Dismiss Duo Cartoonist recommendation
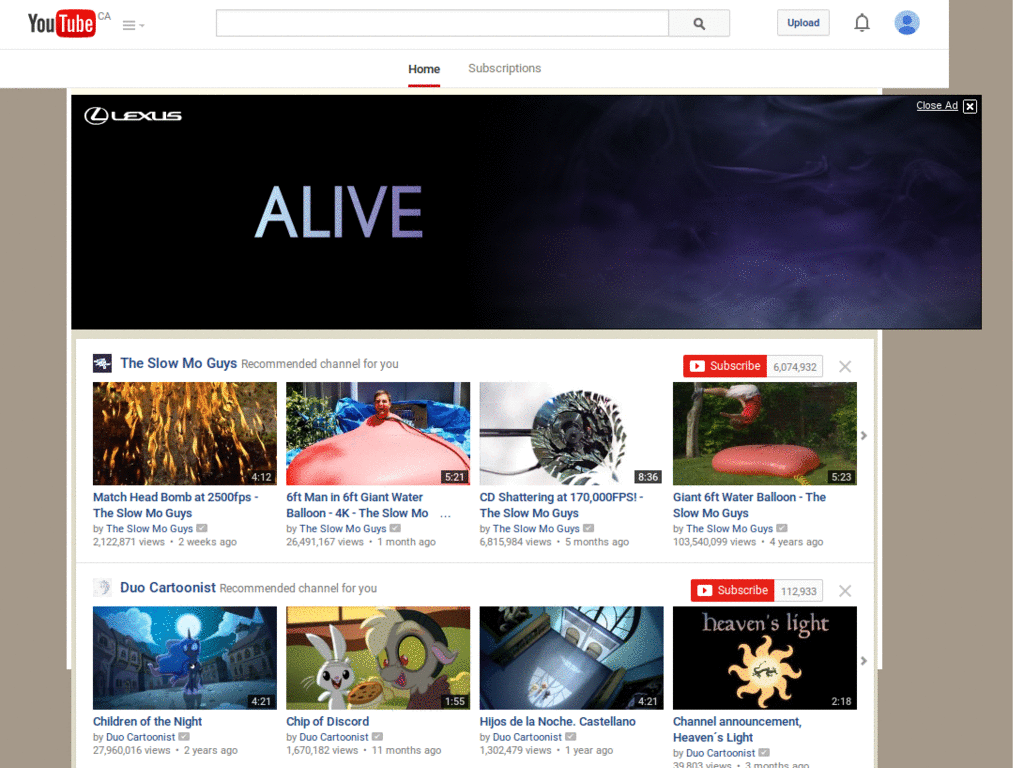Image resolution: width=1024 pixels, height=768 pixels. [x=845, y=591]
